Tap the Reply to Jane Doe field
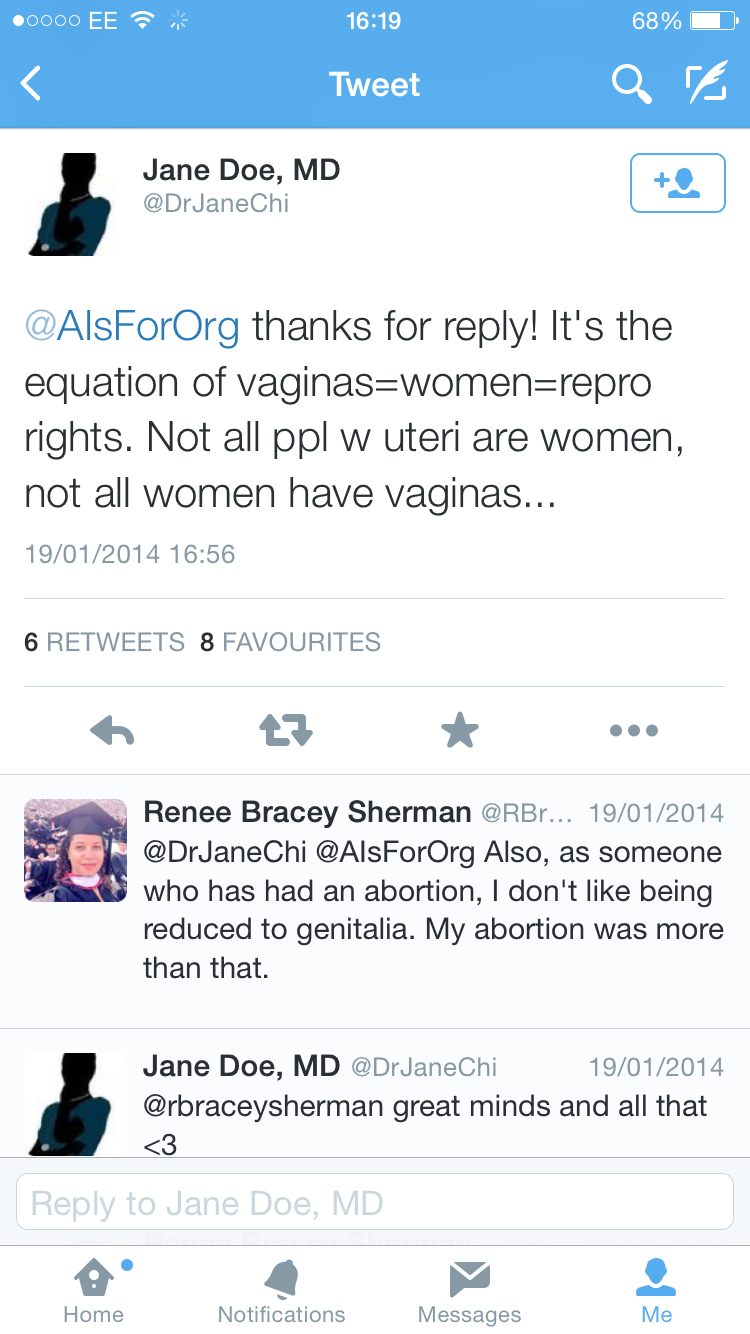The width and height of the screenshot is (750, 1334). tap(375, 1202)
